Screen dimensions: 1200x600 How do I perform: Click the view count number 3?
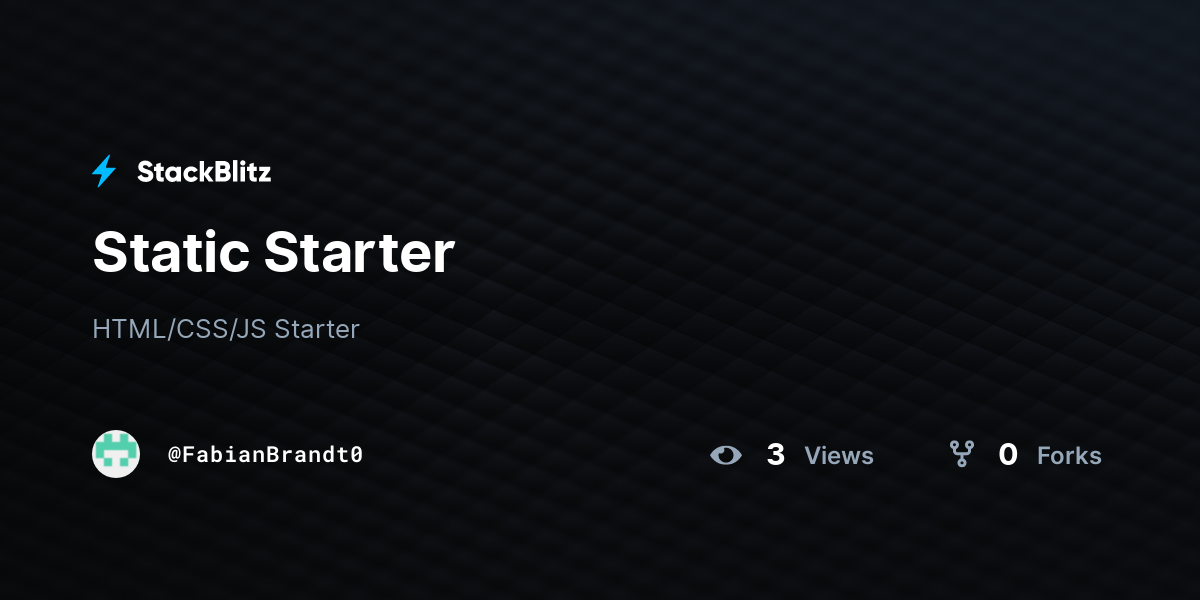click(776, 455)
